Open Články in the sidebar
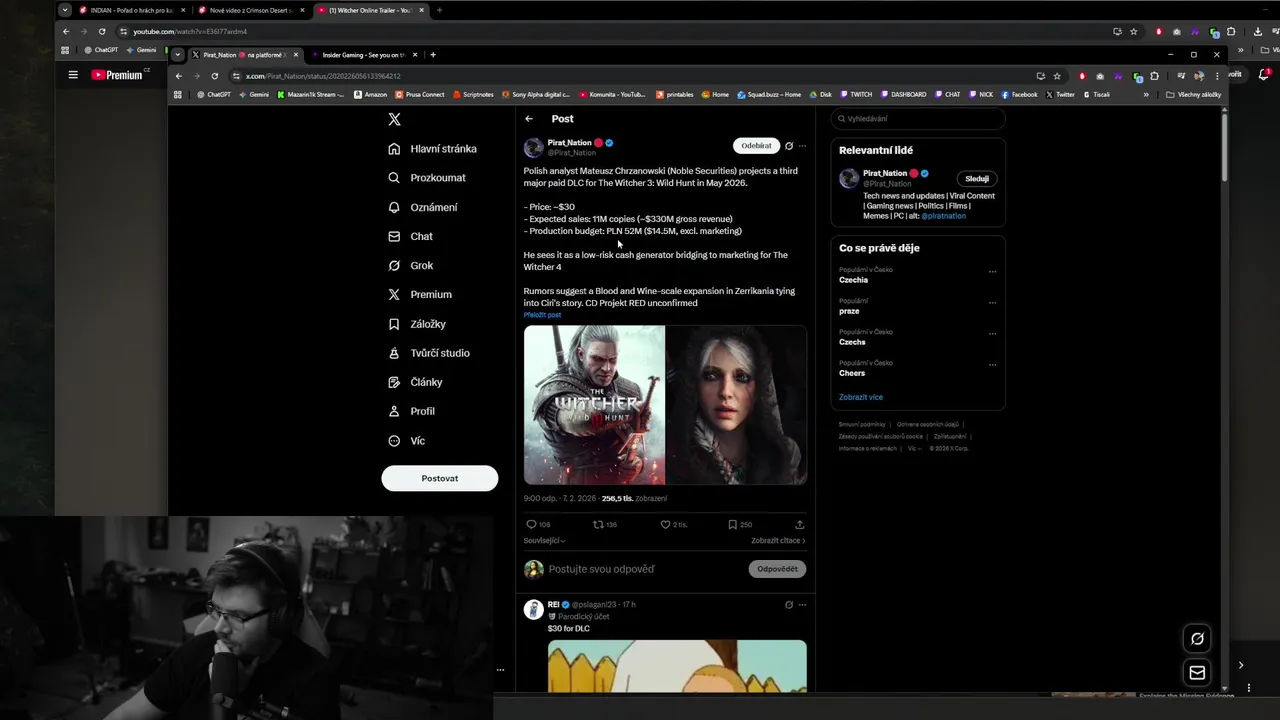This screenshot has width=1280, height=720. [415, 382]
